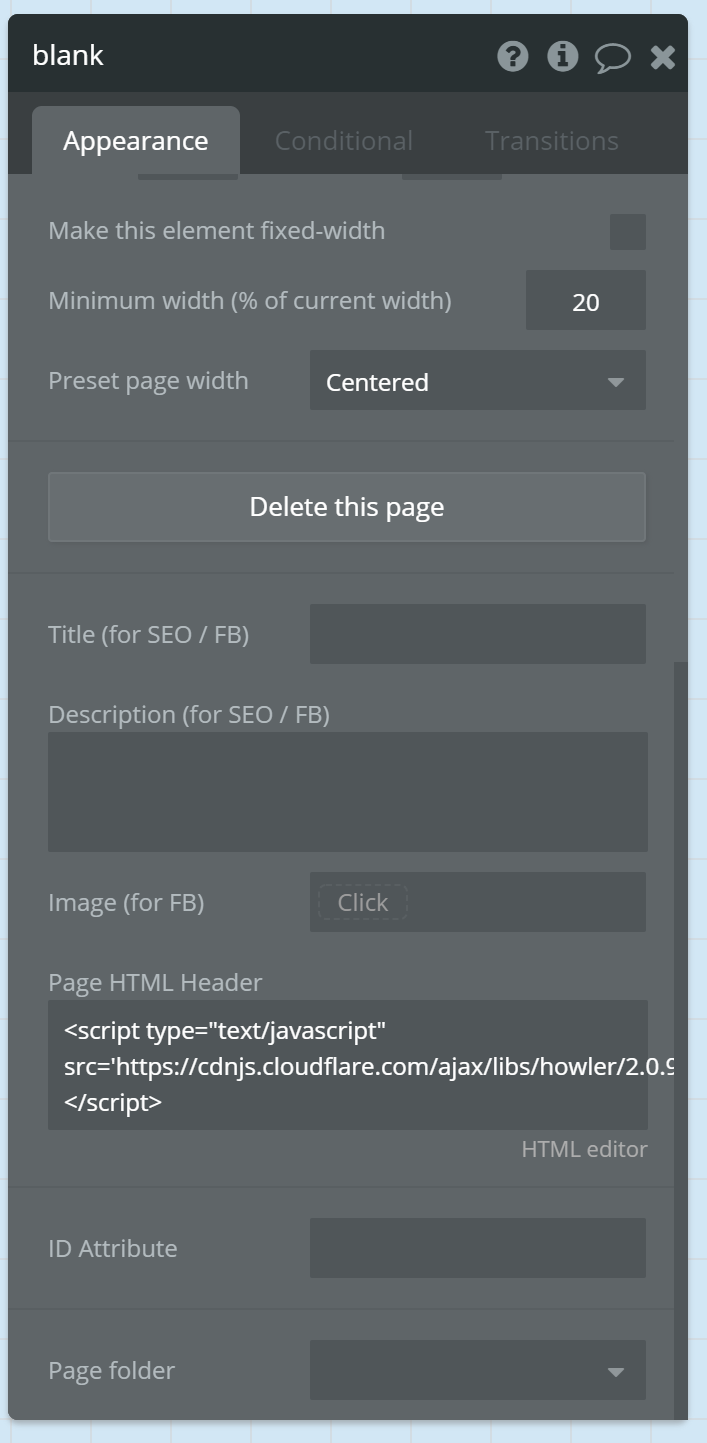This screenshot has height=1443, width=707.
Task: Click the help question mark next to info icon
Action: pos(512,57)
